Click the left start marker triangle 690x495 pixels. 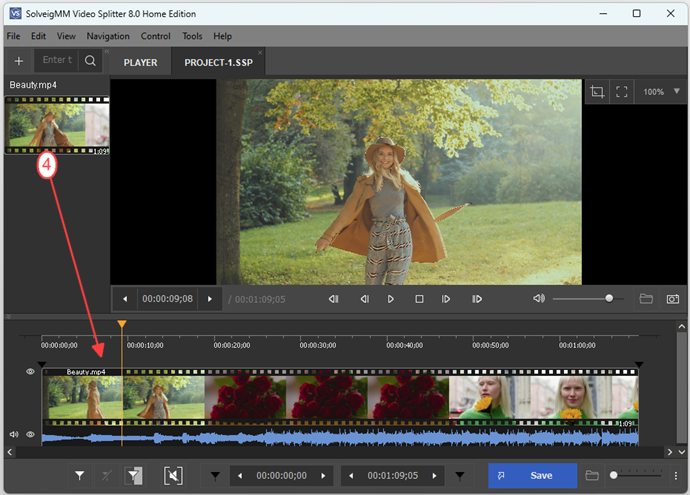click(42, 364)
